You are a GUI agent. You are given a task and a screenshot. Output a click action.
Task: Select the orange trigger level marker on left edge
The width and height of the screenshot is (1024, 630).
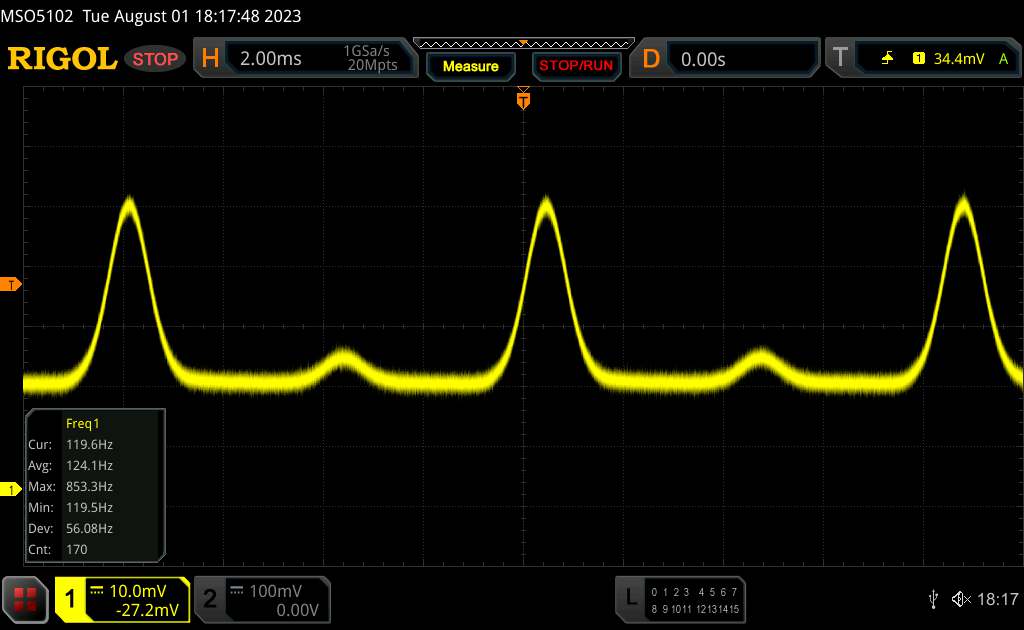click(x=12, y=285)
